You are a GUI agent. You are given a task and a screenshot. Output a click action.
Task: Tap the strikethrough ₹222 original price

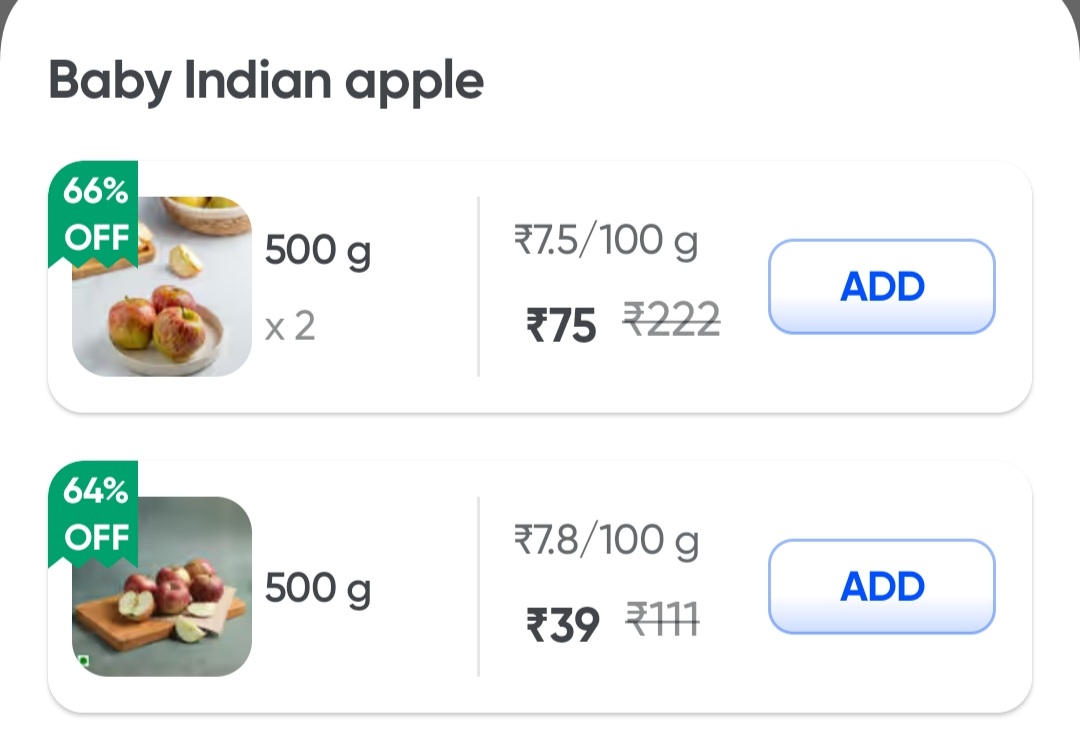672,322
